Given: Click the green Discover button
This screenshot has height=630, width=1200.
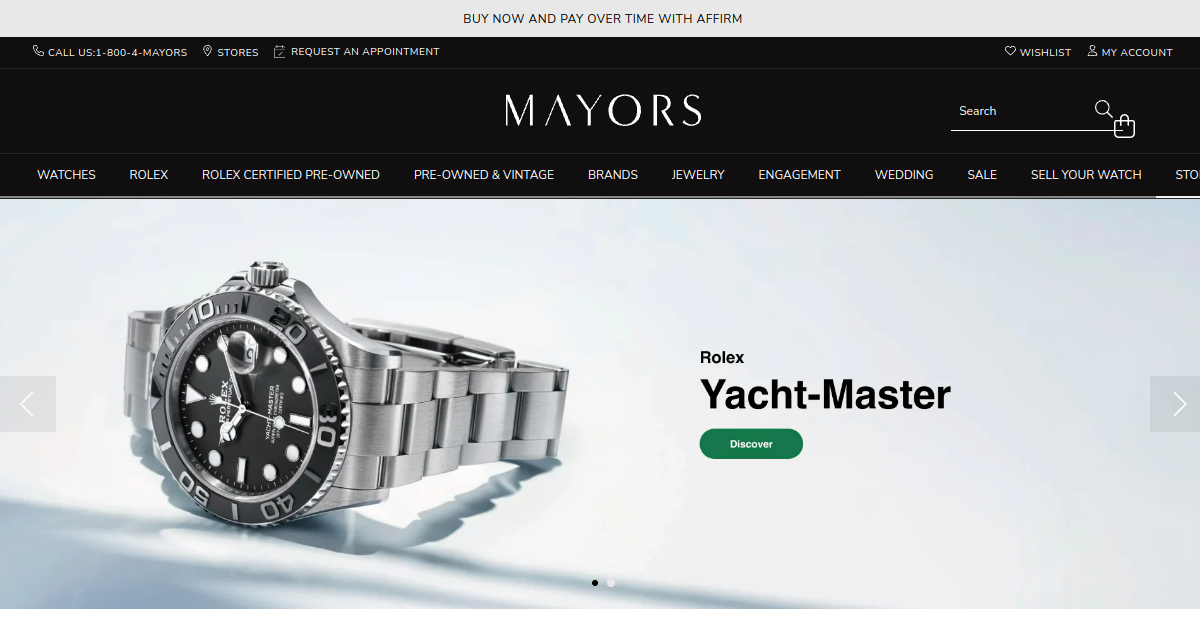Looking at the screenshot, I should tap(751, 444).
